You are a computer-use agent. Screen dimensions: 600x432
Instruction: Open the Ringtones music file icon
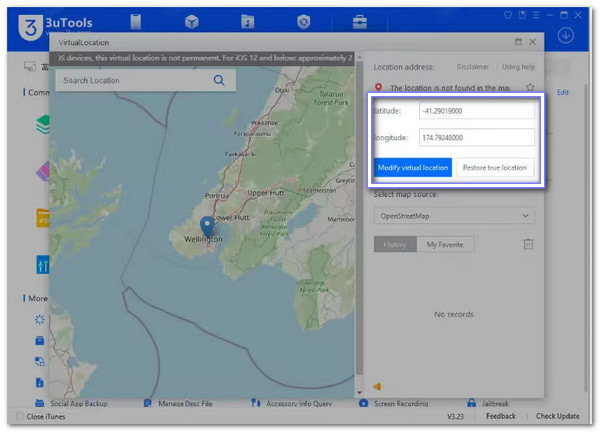pos(248,22)
